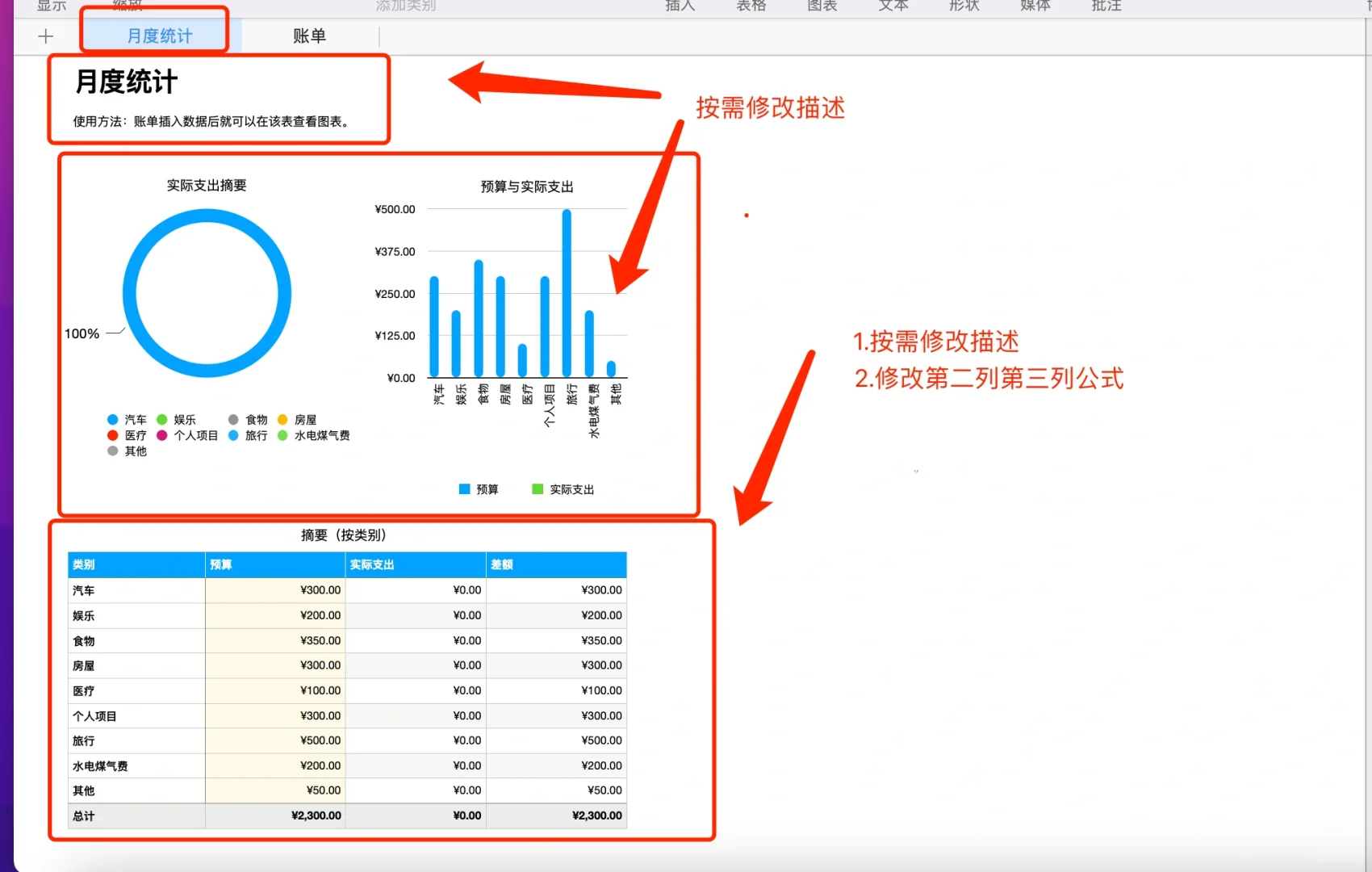Select the 月度统计 sheet tab
Viewport: 1372px width, 872px height.
(x=158, y=36)
